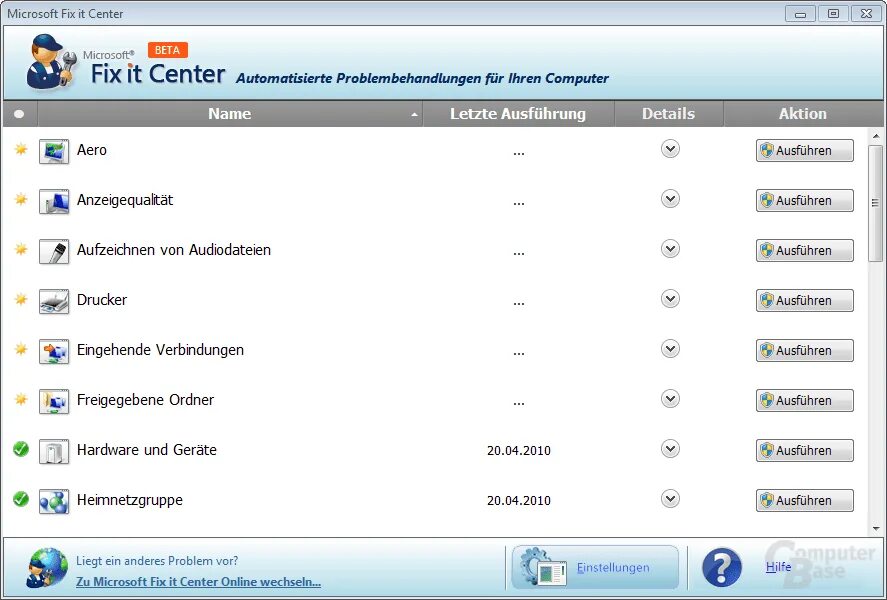Viewport: 887px width, 600px height.
Task: Click Ausführen for Aufzeichnen von Audiodateien
Action: pos(804,250)
